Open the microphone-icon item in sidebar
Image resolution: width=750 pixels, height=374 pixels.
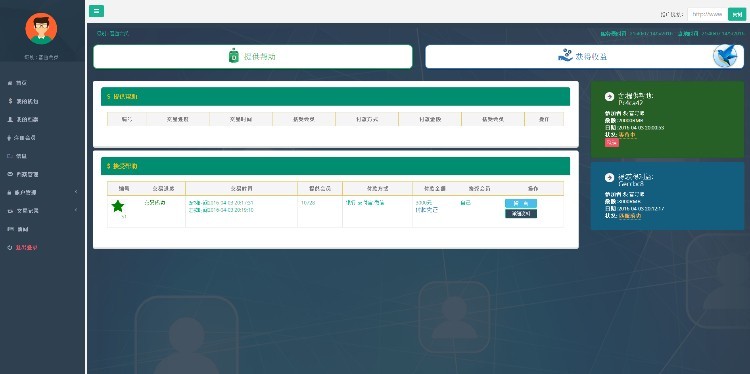(x=22, y=138)
